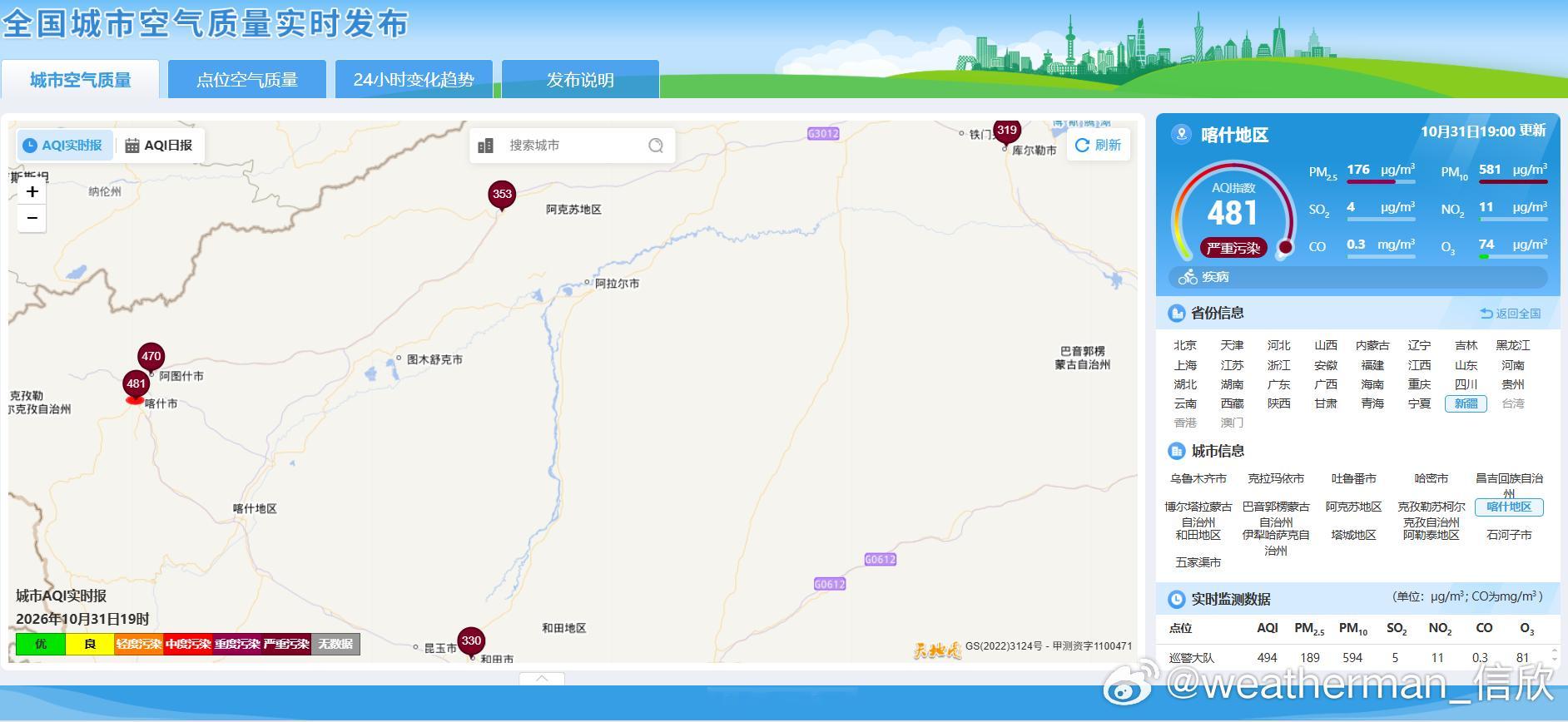Screen dimensions: 1568x722
Task: Select 新疆 in the province list
Action: (x=1466, y=403)
